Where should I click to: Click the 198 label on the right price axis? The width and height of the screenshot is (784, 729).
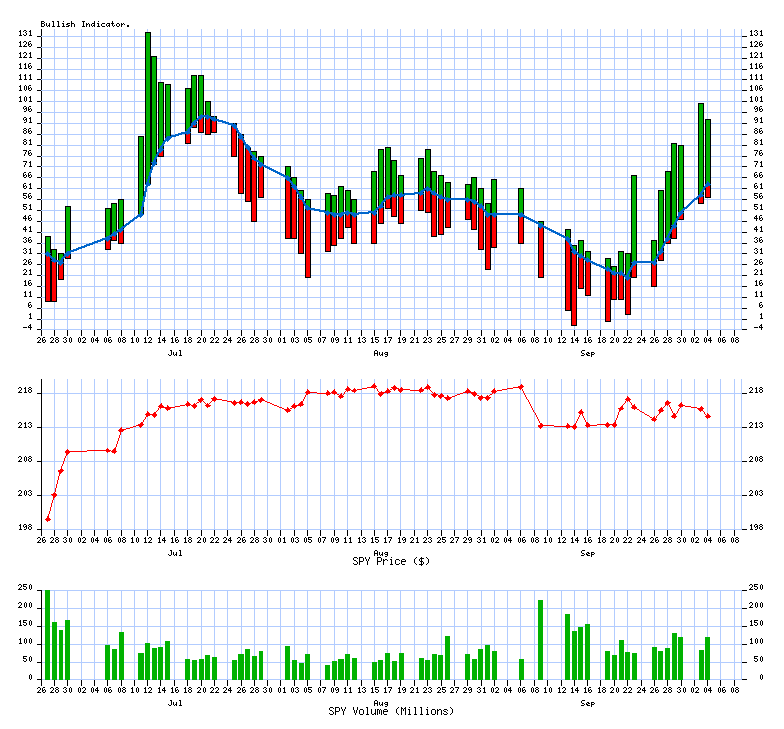757,528
